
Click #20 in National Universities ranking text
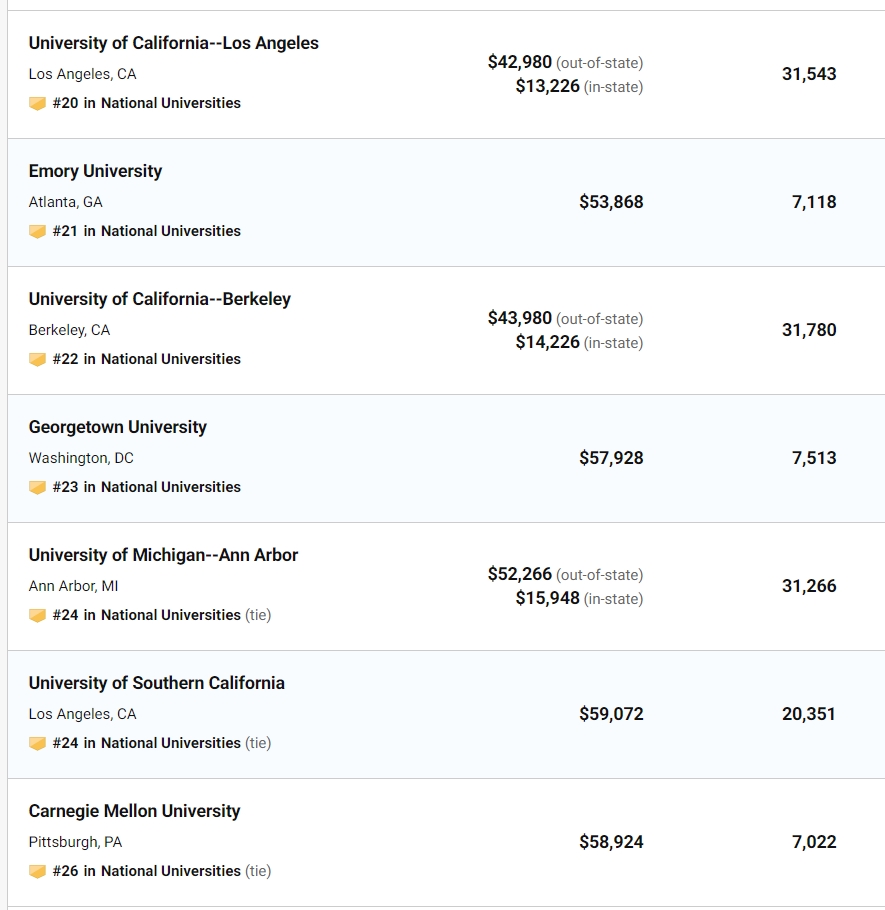click(x=146, y=103)
